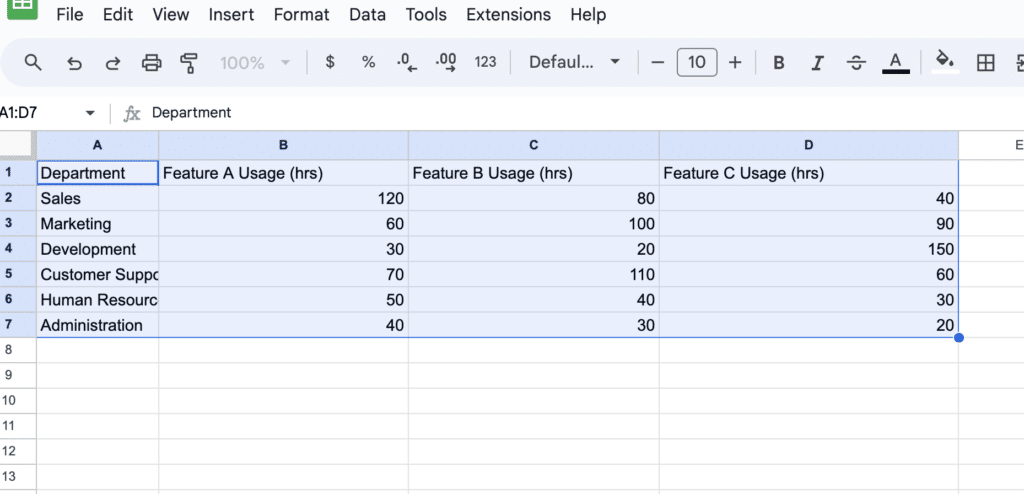Click the Administration cell
This screenshot has width=1024, height=494.
(x=97, y=325)
